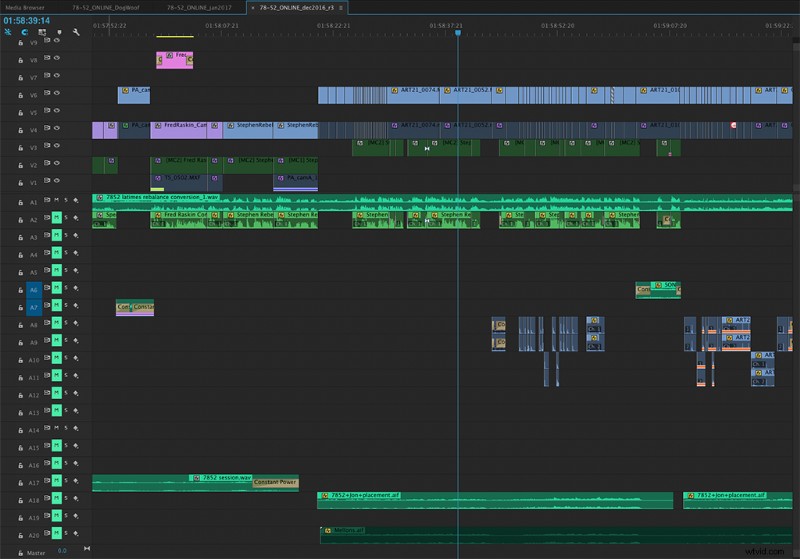The width and height of the screenshot is (800, 559).
Task: Click voice-over record icon on track A10
Action: click(76, 358)
